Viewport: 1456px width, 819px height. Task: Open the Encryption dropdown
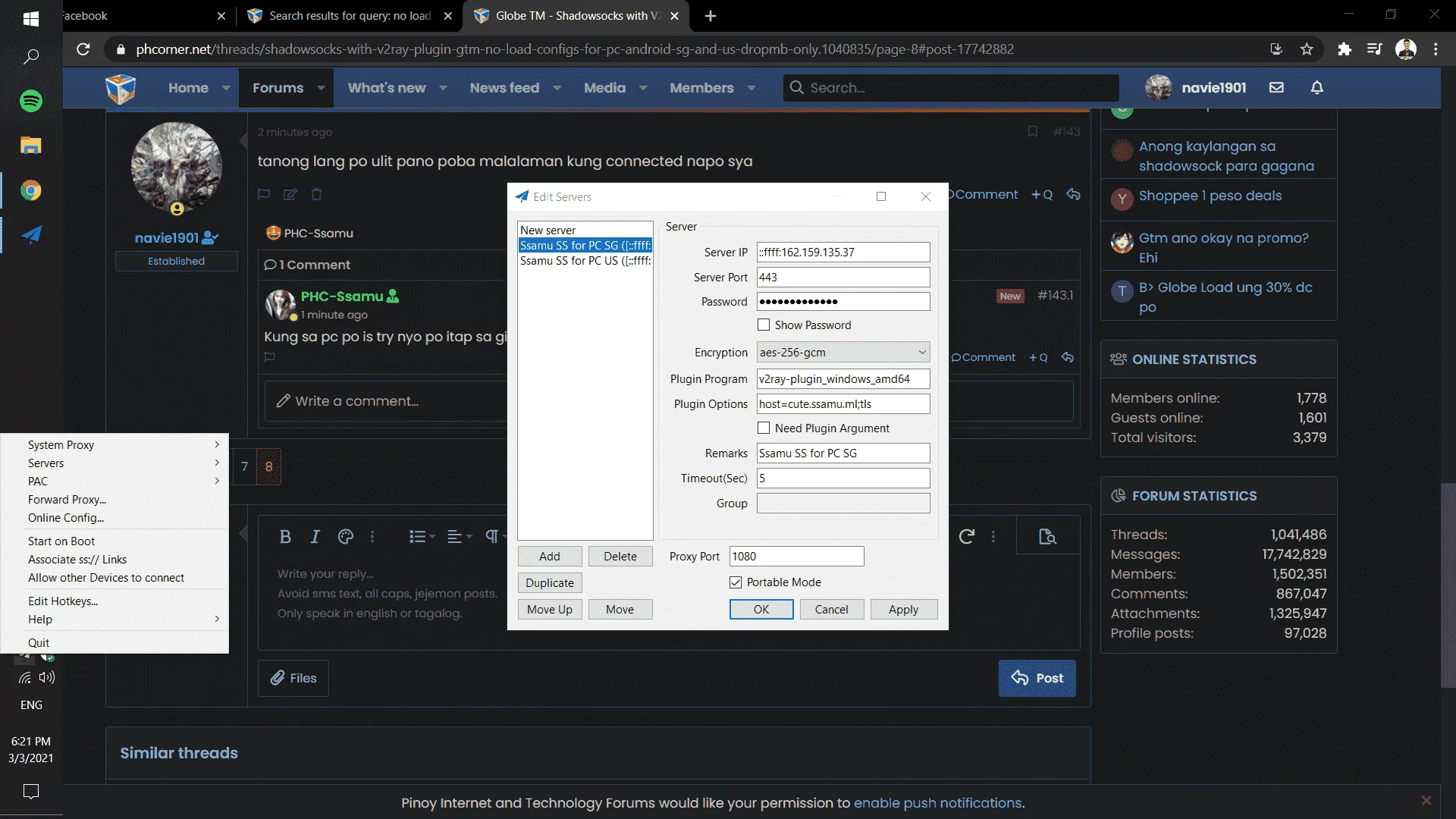click(x=843, y=353)
